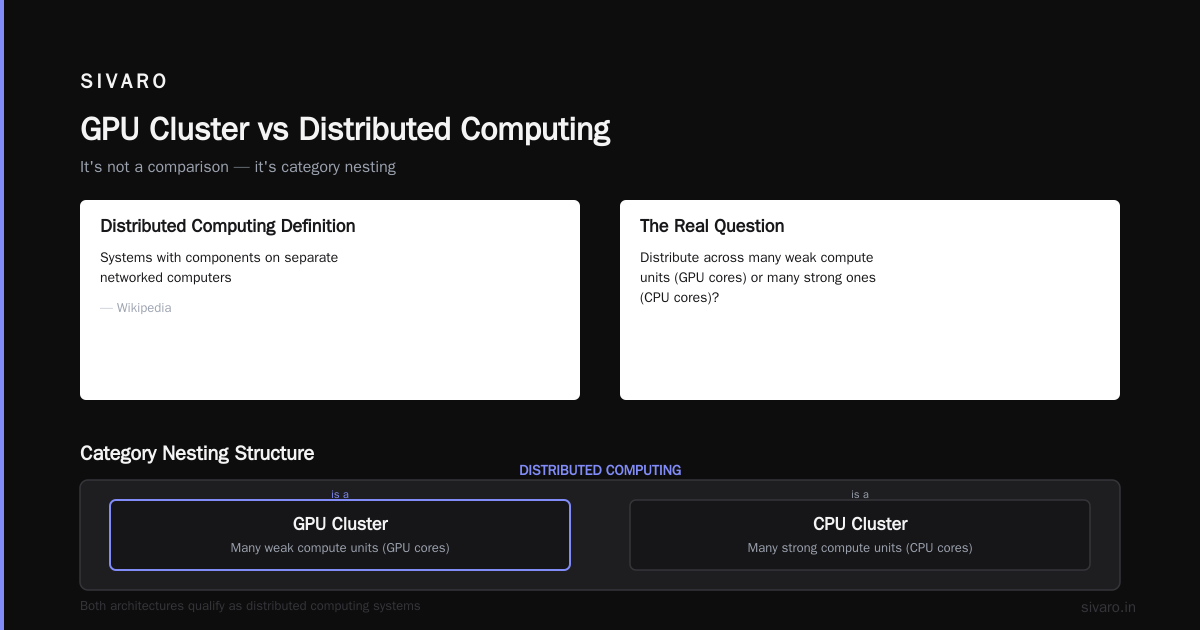
Task: Click the category nesting subtitle line
Action: (x=238, y=167)
